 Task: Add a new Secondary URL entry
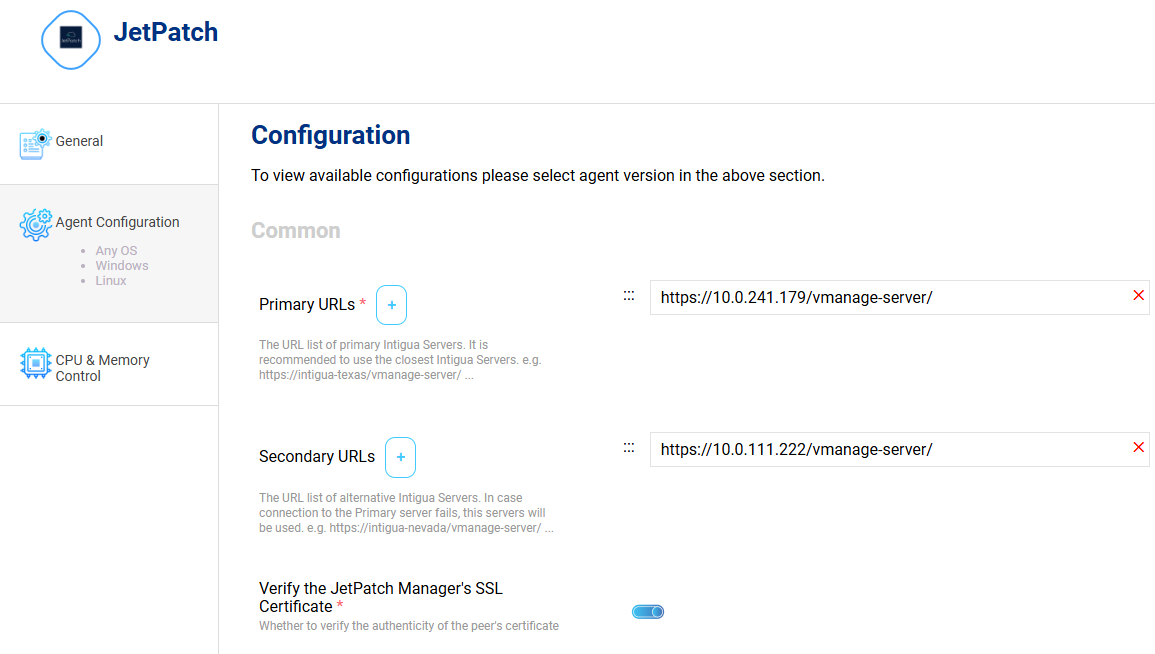400,457
